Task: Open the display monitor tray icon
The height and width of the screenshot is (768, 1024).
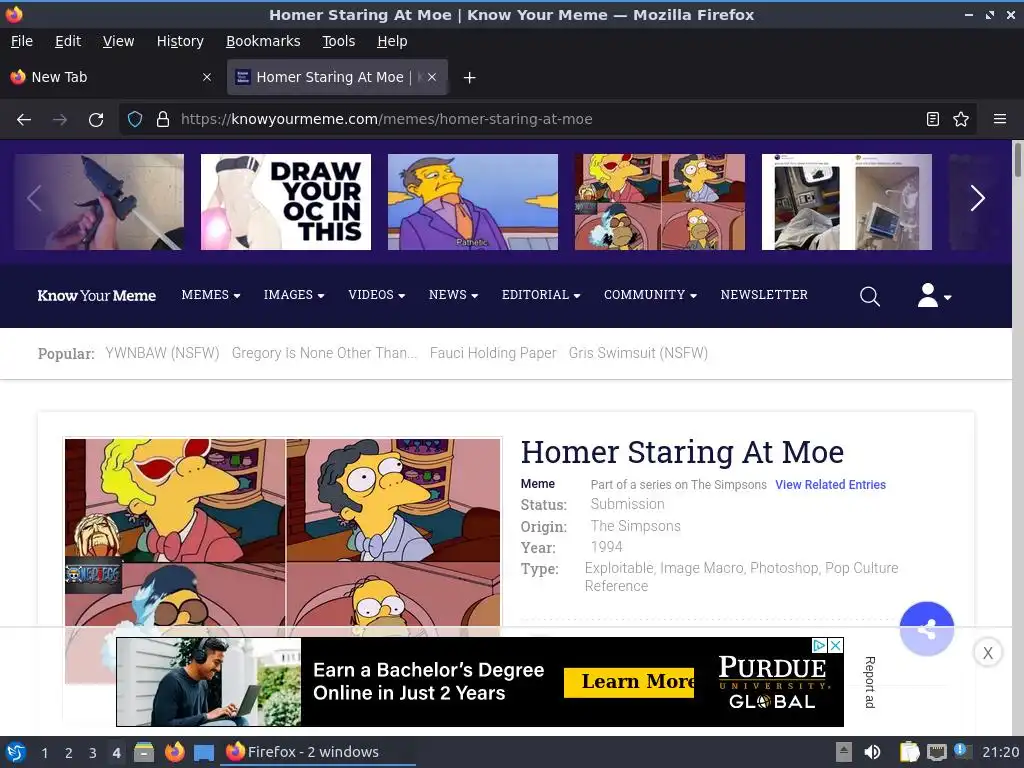Action: [x=937, y=752]
